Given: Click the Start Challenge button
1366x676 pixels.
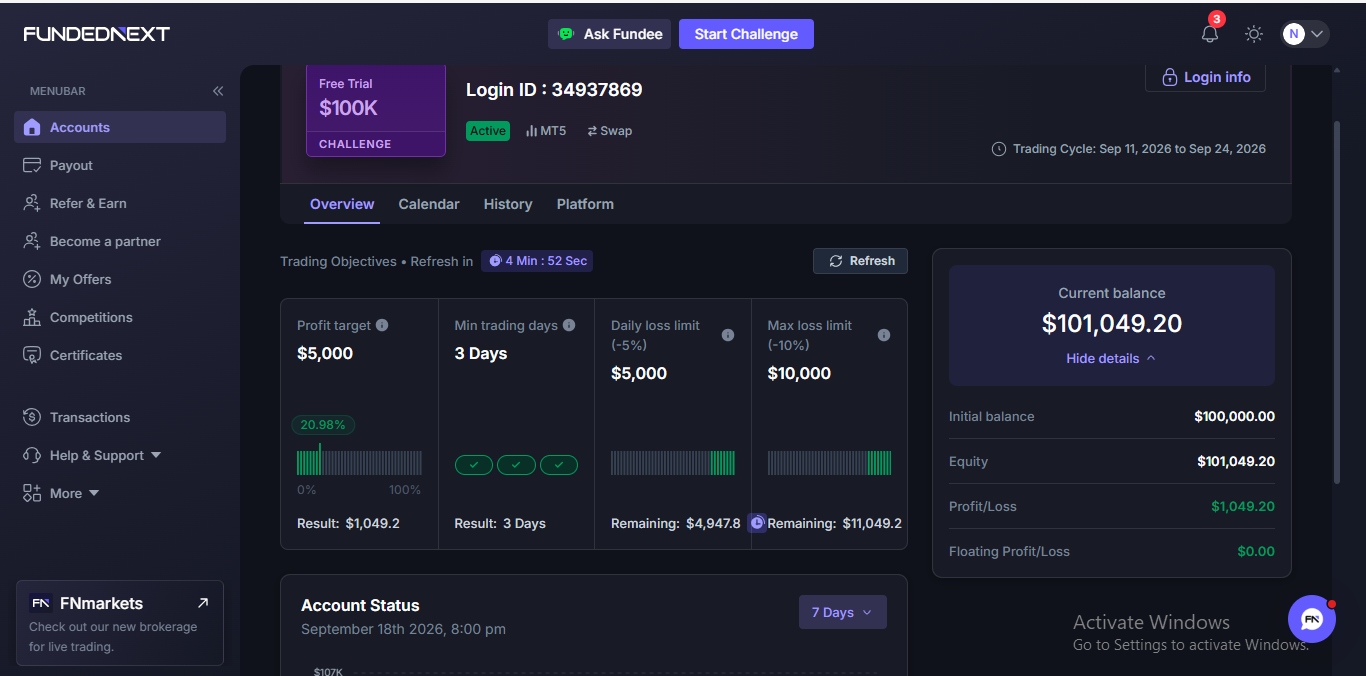Looking at the screenshot, I should pyautogui.click(x=746, y=34).
